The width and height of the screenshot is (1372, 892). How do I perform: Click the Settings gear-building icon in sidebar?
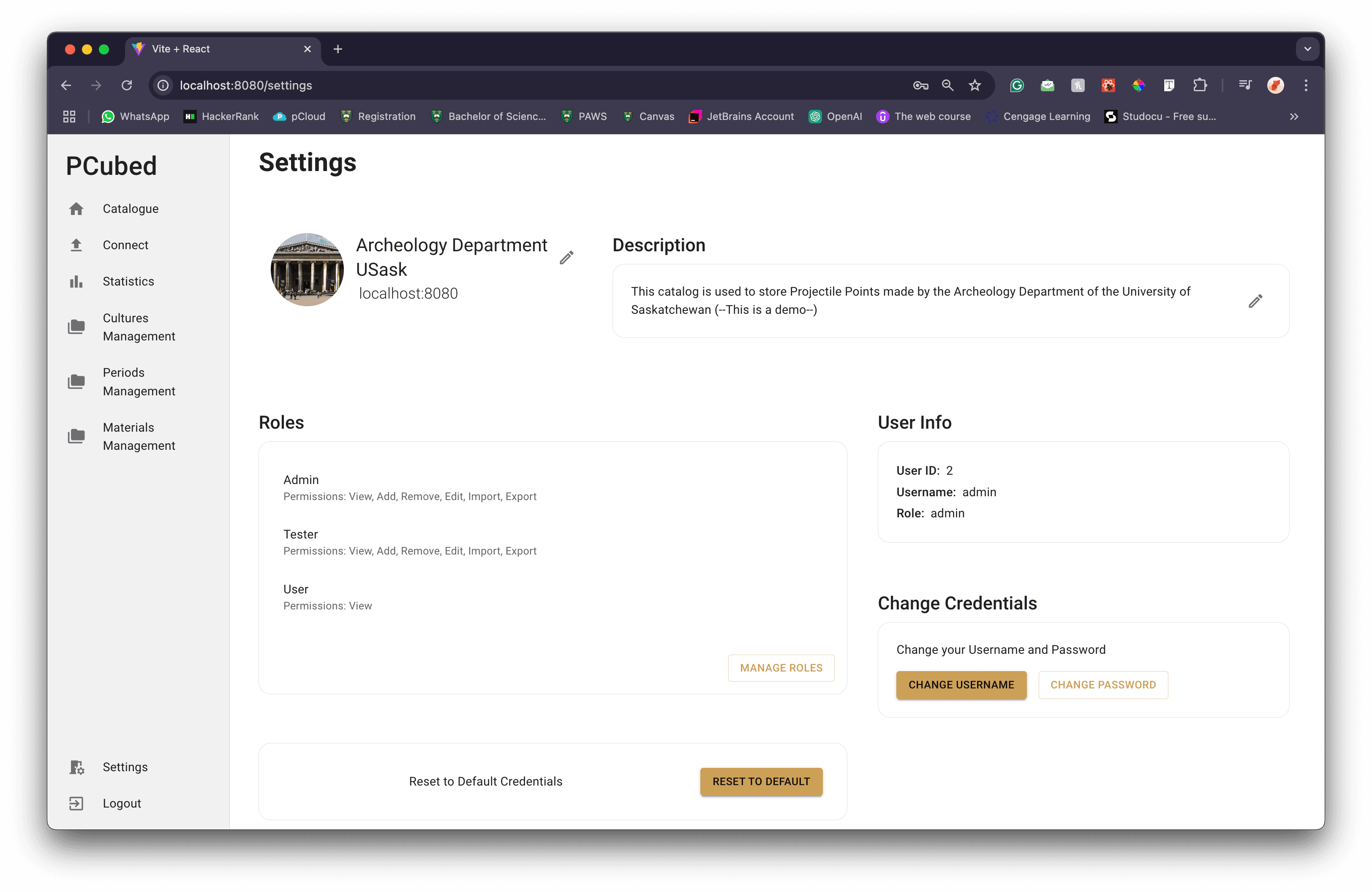[76, 767]
